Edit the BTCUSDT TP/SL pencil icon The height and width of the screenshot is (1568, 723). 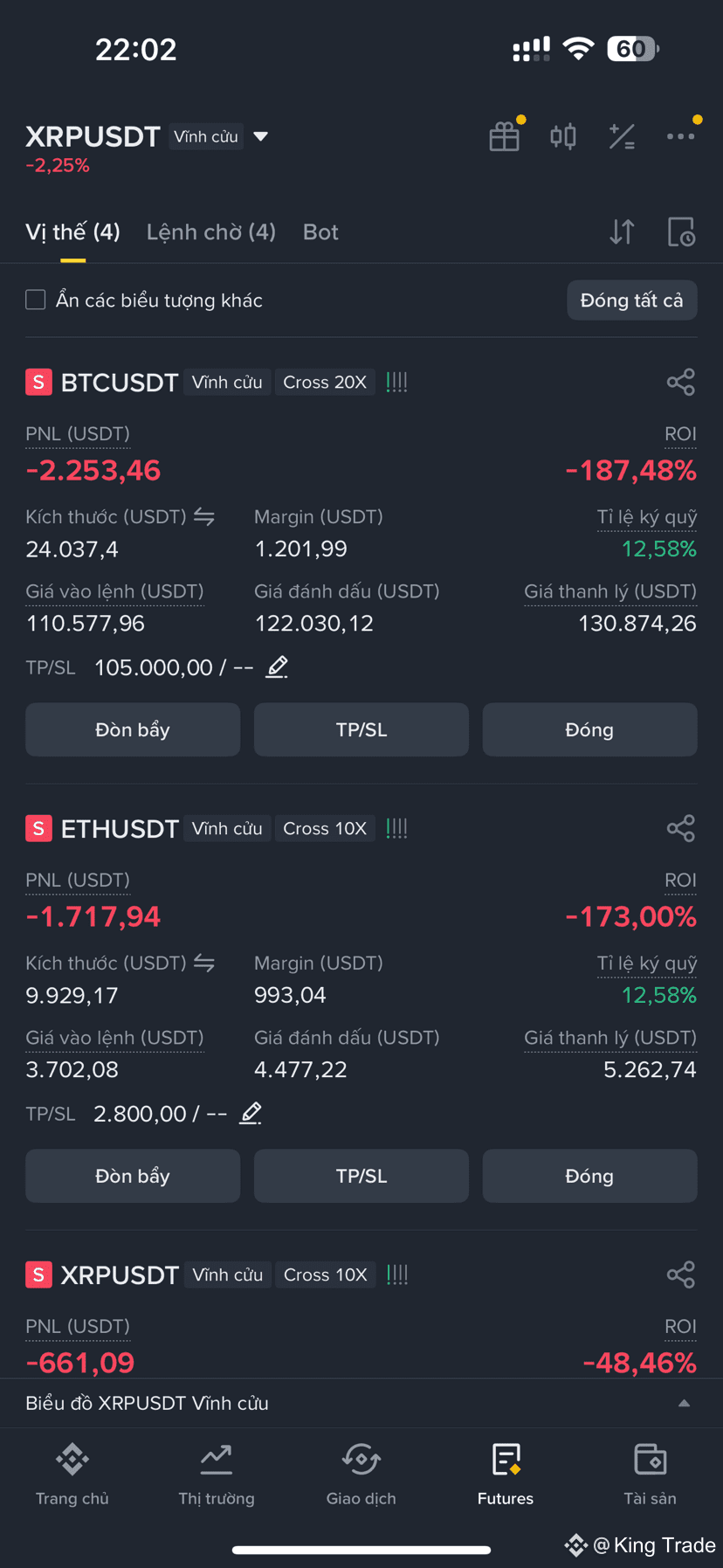click(277, 667)
